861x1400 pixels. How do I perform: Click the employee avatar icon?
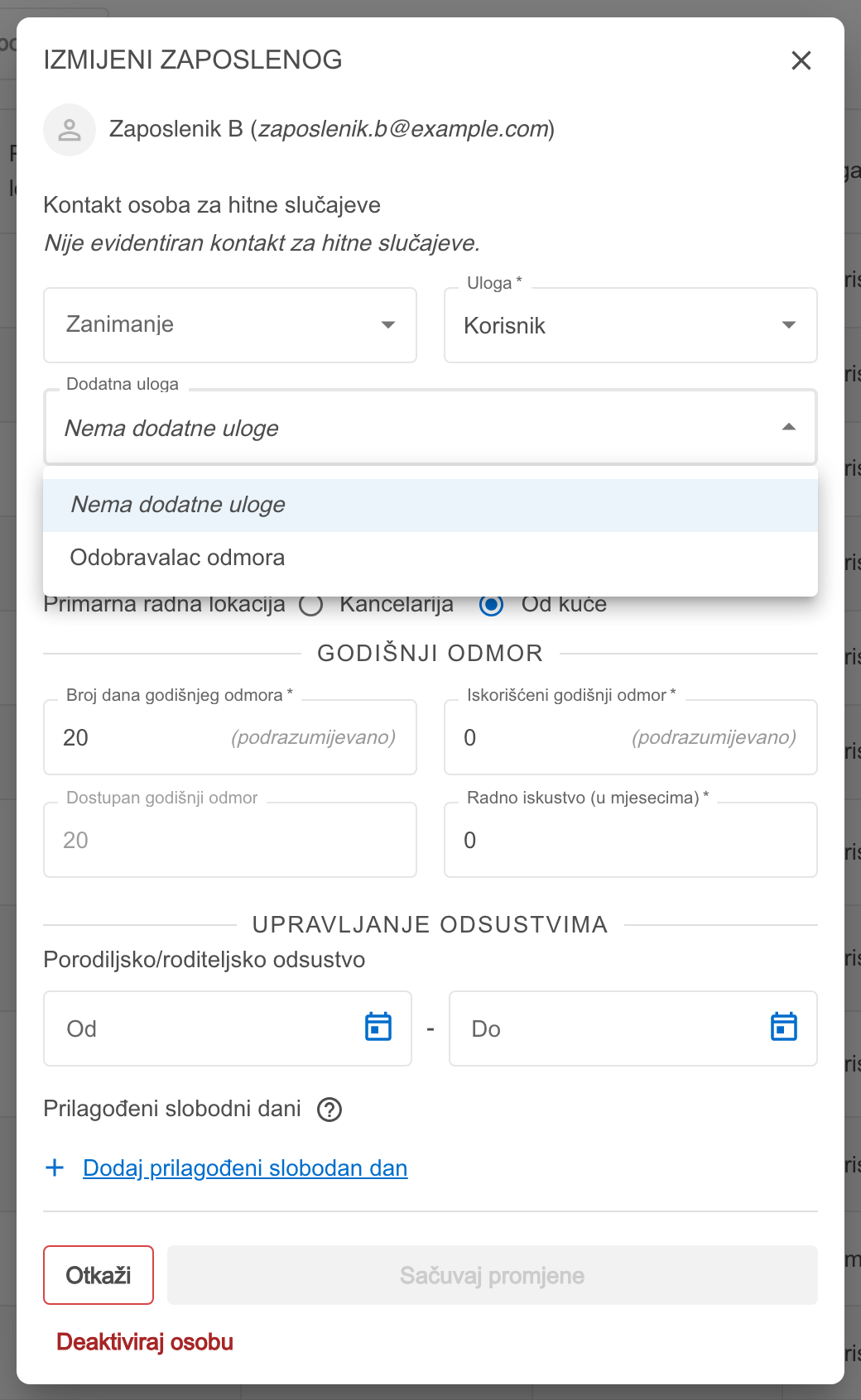pos(70,130)
